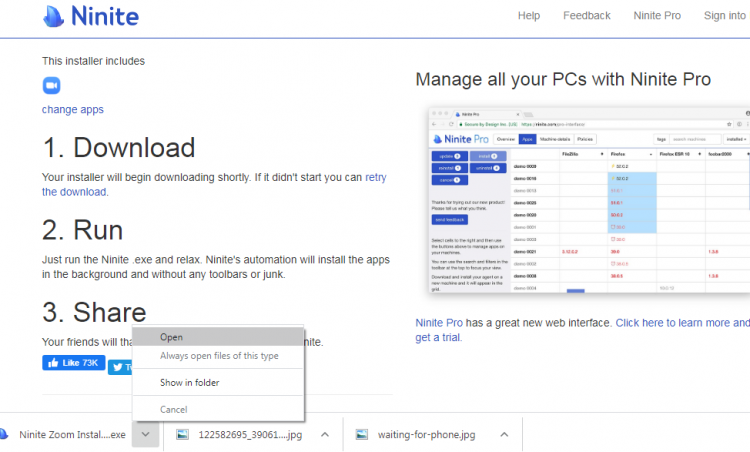Open the Help page
Screen dimensions: 750x452
(x=529, y=16)
